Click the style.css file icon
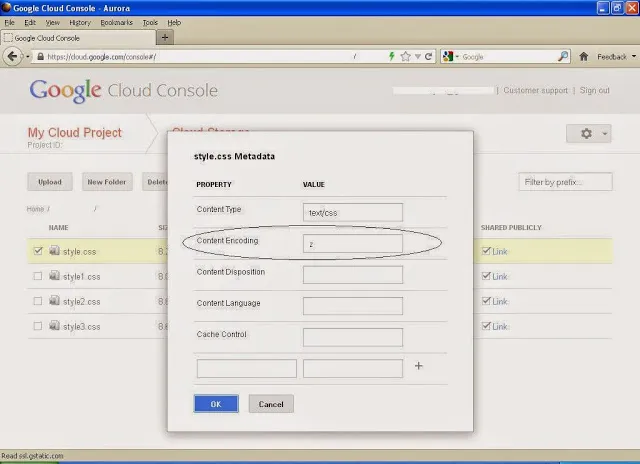Screen dimensions: 640x464 coord(54,251)
